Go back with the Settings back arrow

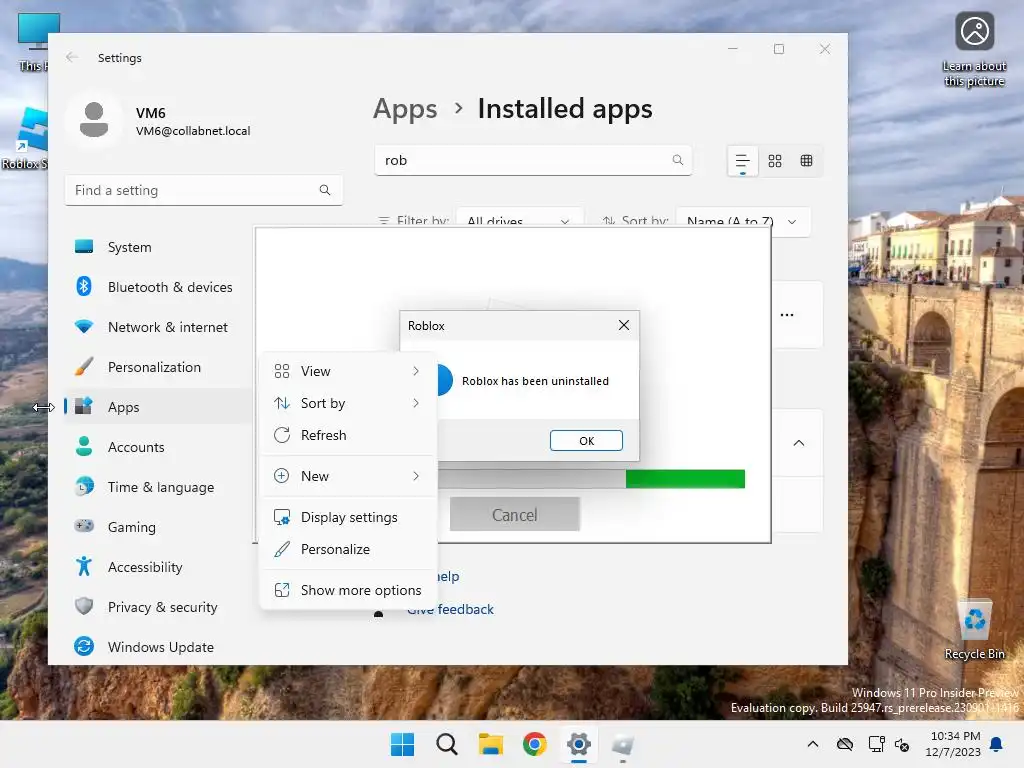pyautogui.click(x=72, y=57)
